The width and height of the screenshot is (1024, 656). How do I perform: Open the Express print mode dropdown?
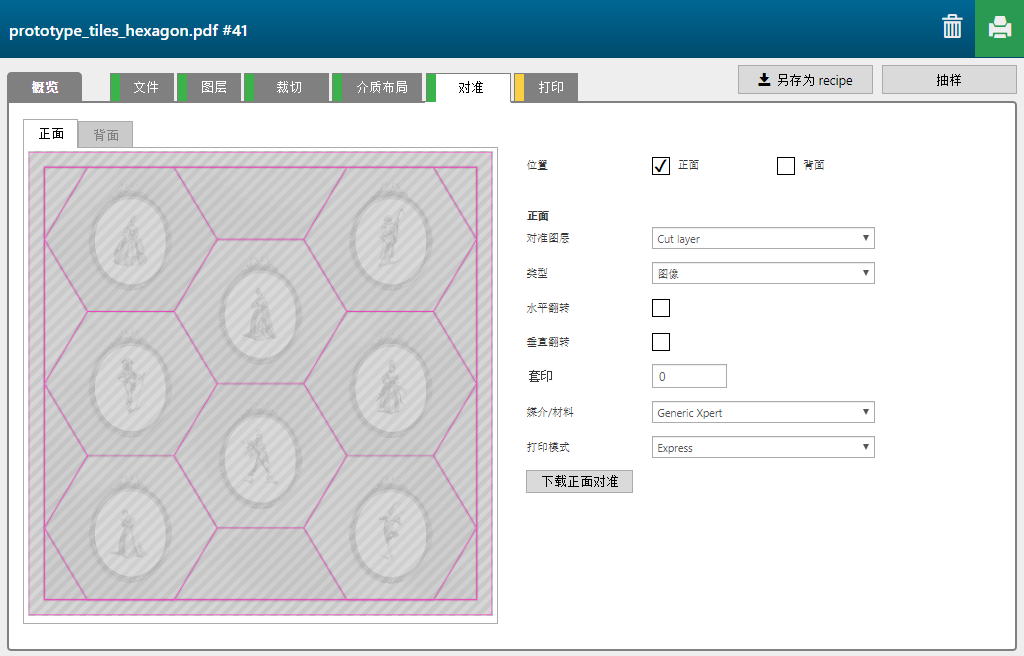pyautogui.click(x=763, y=448)
